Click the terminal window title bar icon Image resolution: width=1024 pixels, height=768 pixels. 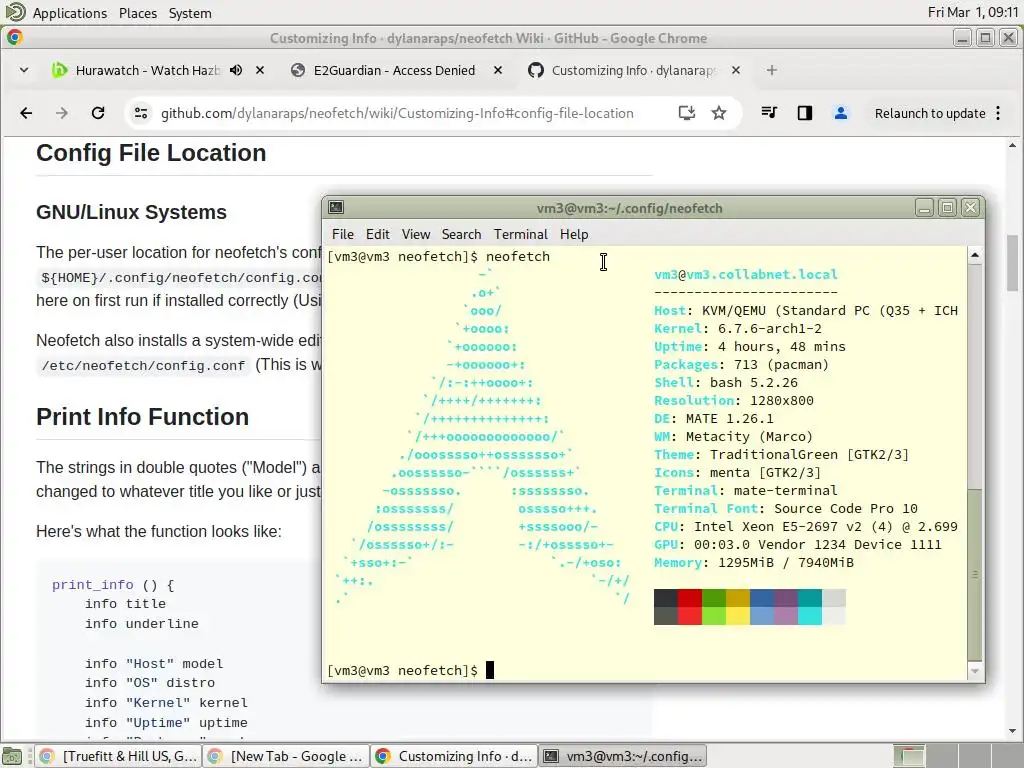click(x=336, y=208)
